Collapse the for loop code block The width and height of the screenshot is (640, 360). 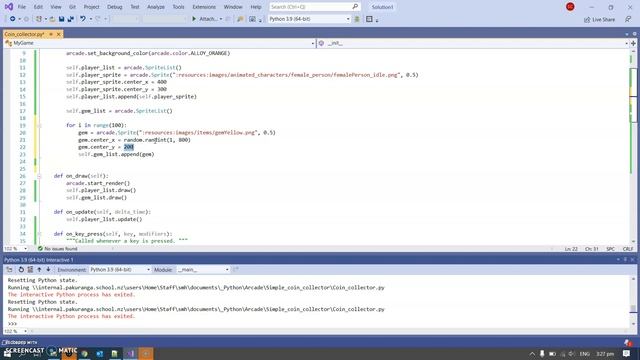click(x=39, y=126)
